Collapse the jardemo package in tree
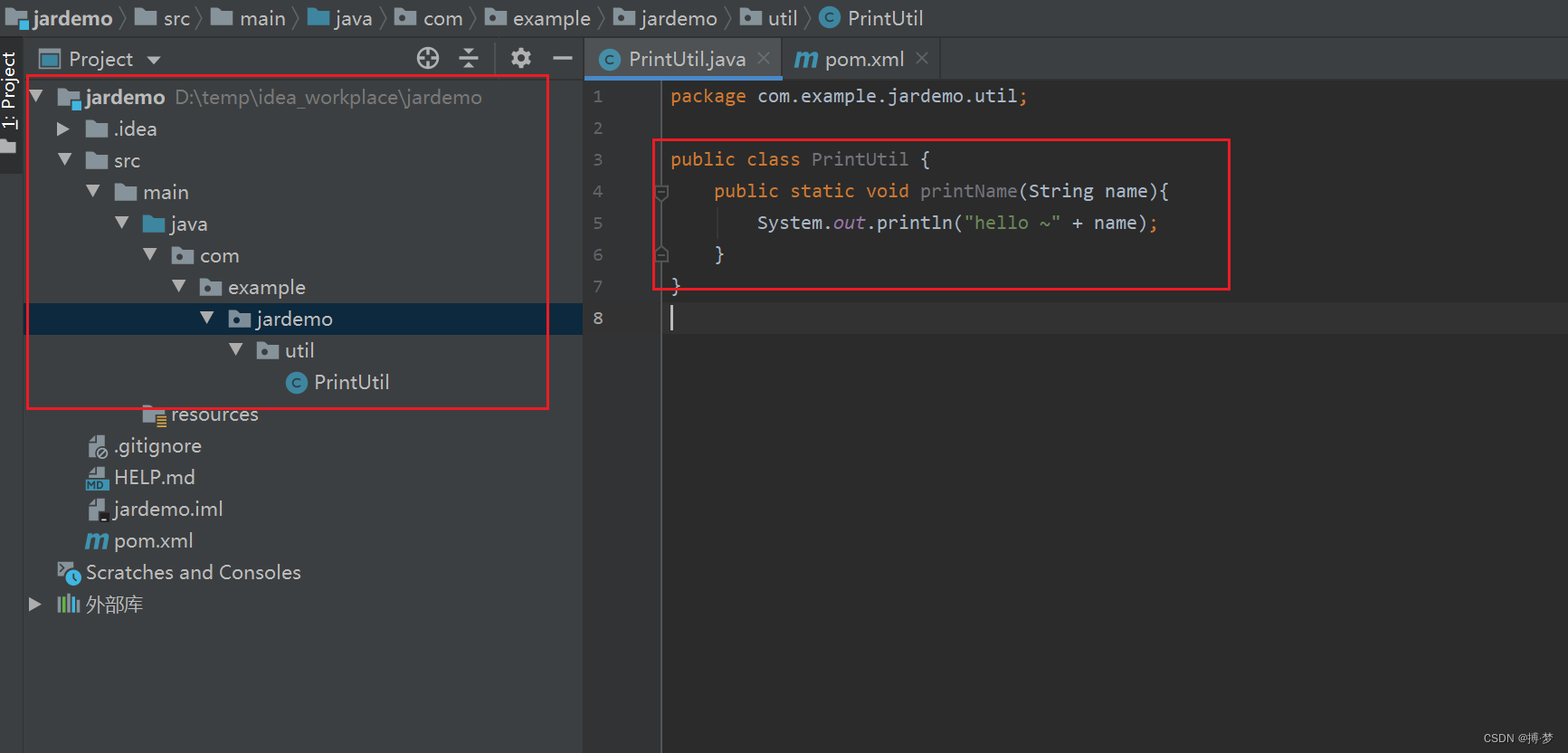The width and height of the screenshot is (1568, 753). pyautogui.click(x=207, y=318)
